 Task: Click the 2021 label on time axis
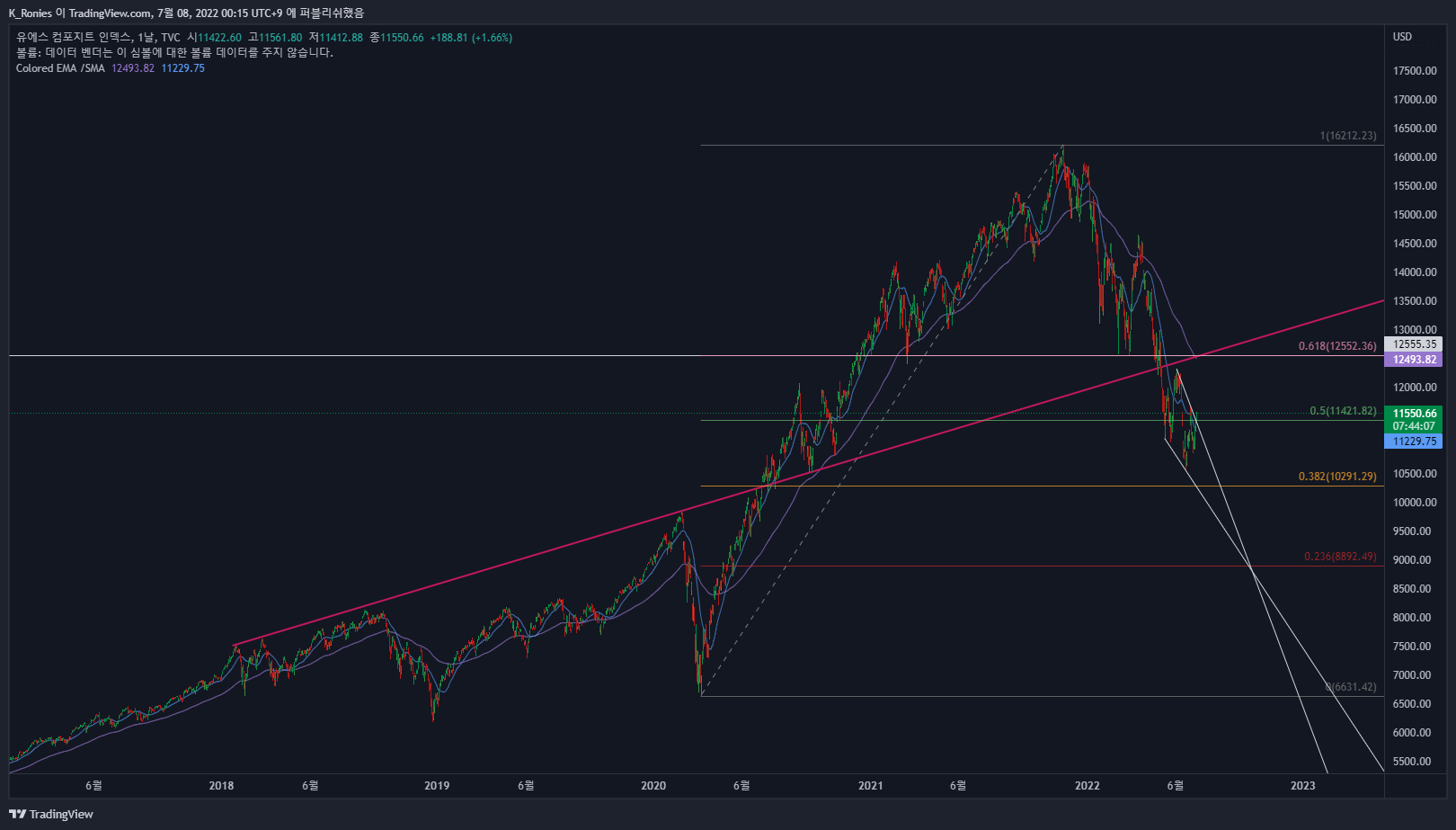click(870, 786)
